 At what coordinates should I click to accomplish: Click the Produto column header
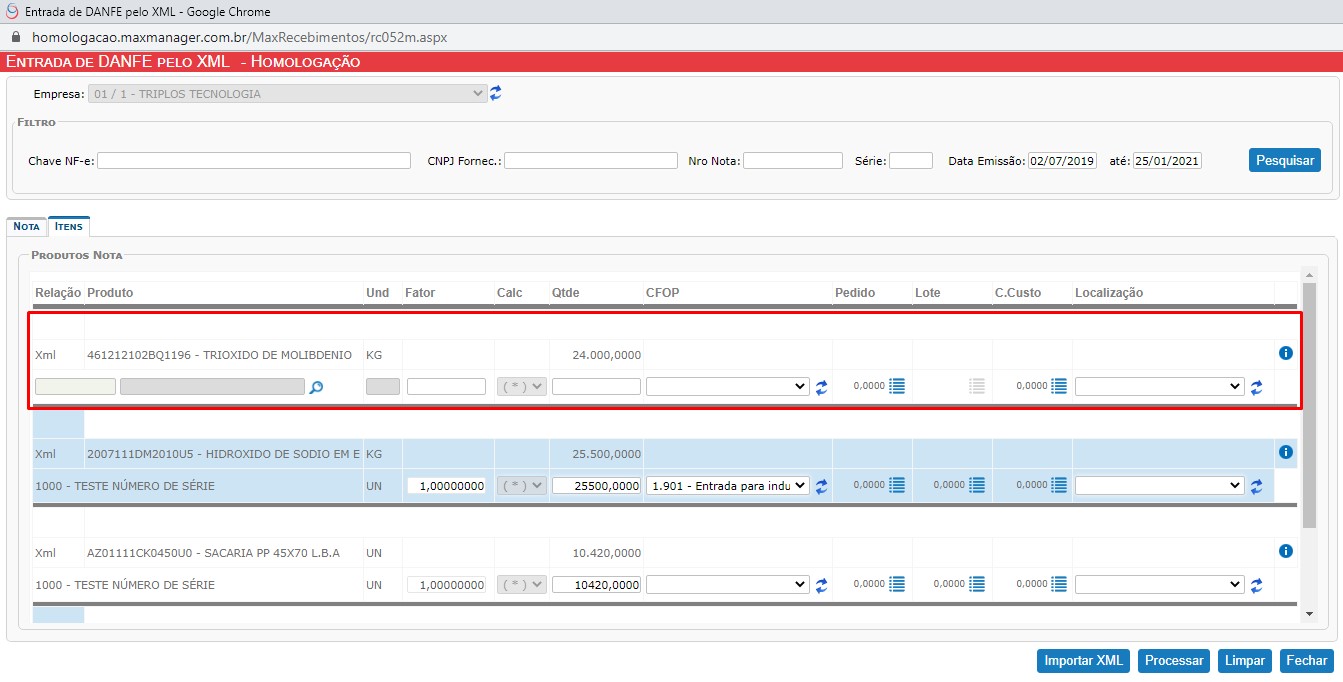pyautogui.click(x=110, y=293)
